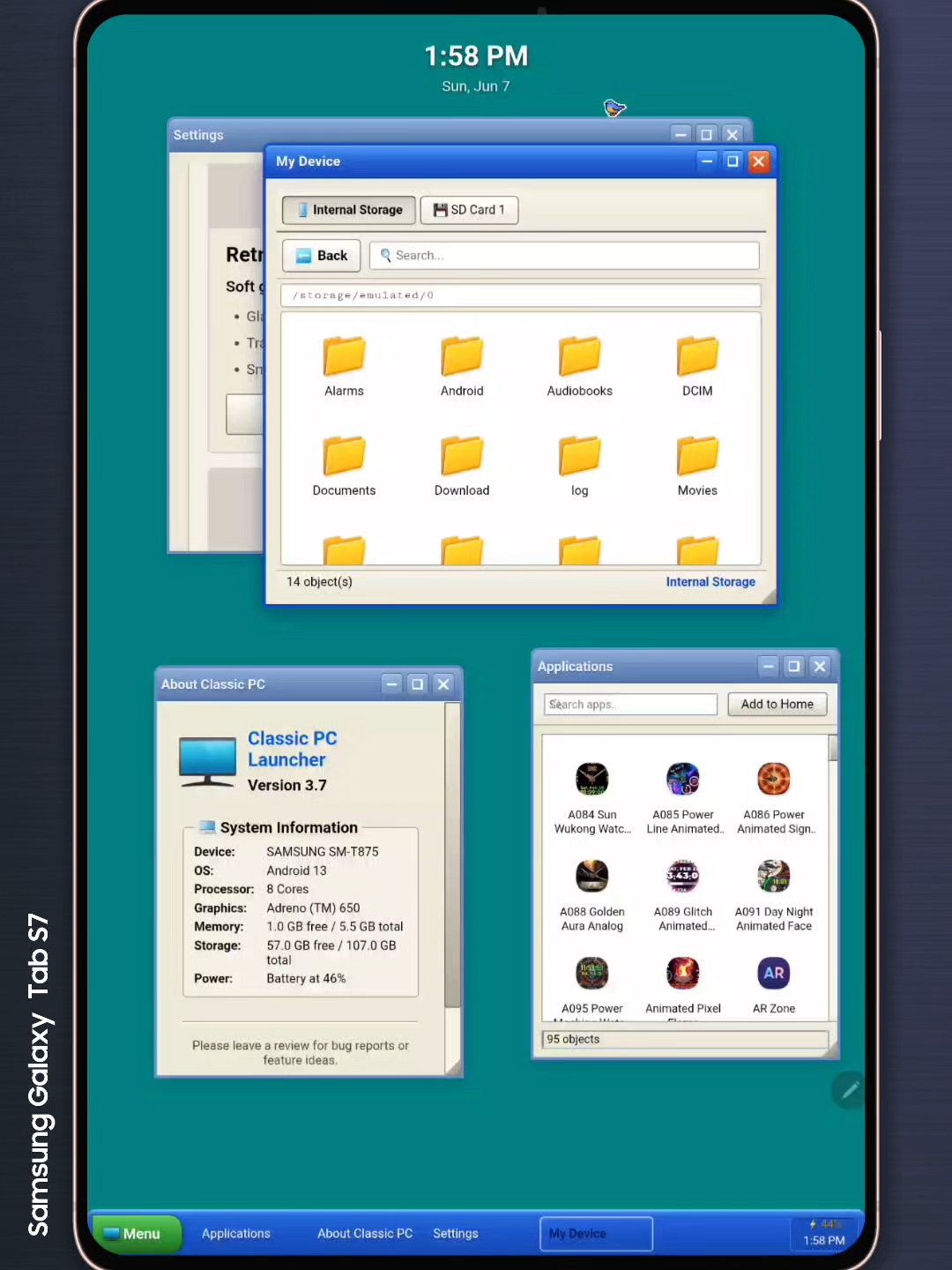Click Add to Home button
Image resolution: width=952 pixels, height=1270 pixels.
coord(777,704)
